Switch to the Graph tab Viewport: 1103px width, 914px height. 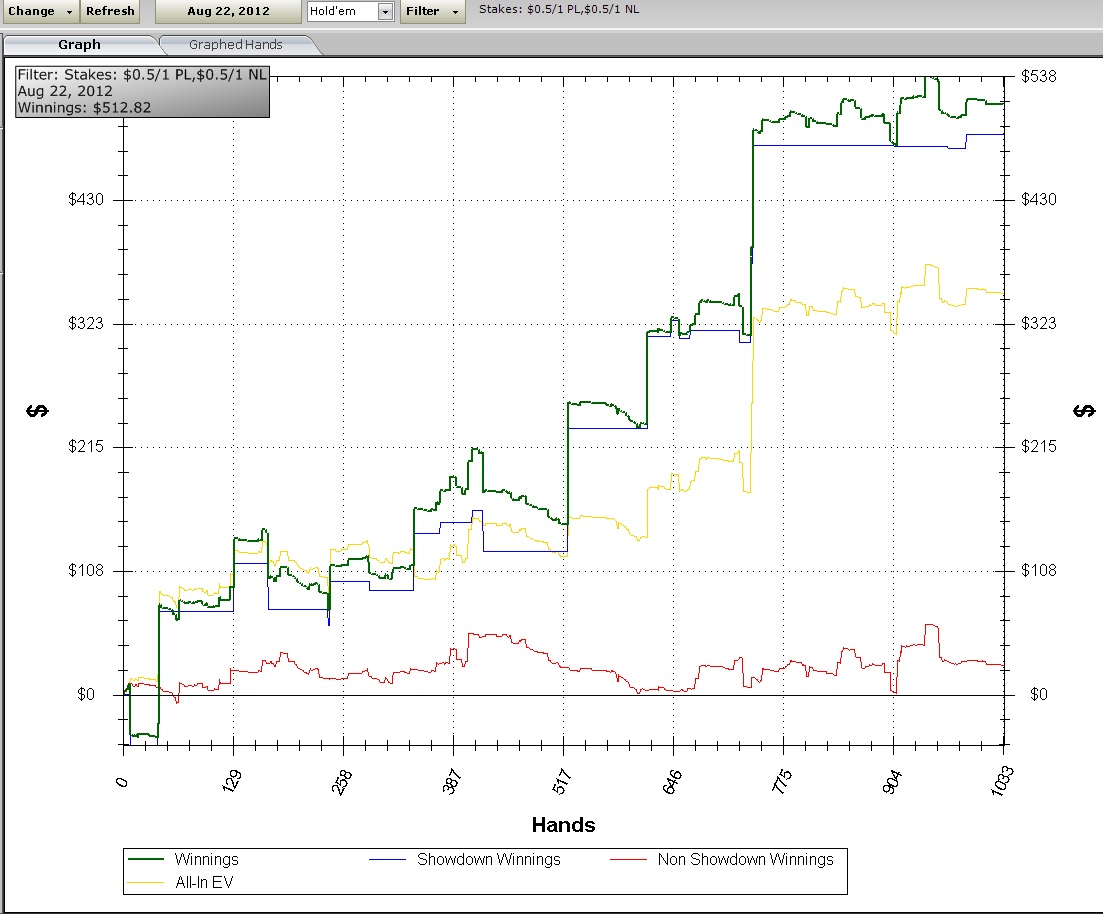pos(79,44)
